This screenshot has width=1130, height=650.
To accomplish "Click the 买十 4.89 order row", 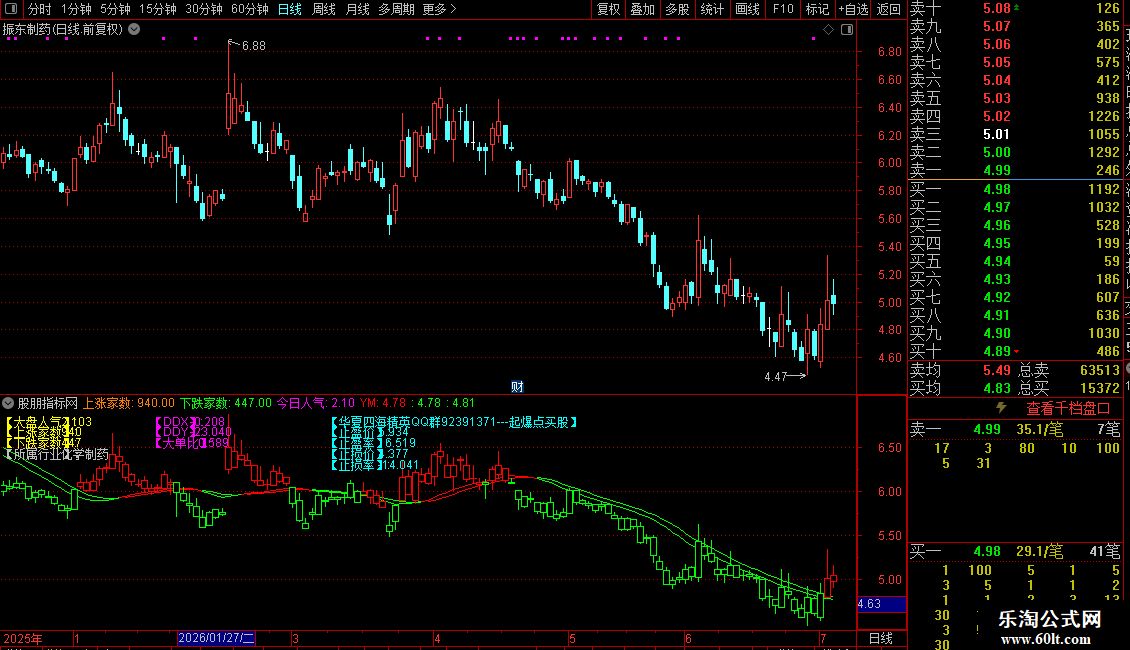I will pyautogui.click(x=1015, y=351).
